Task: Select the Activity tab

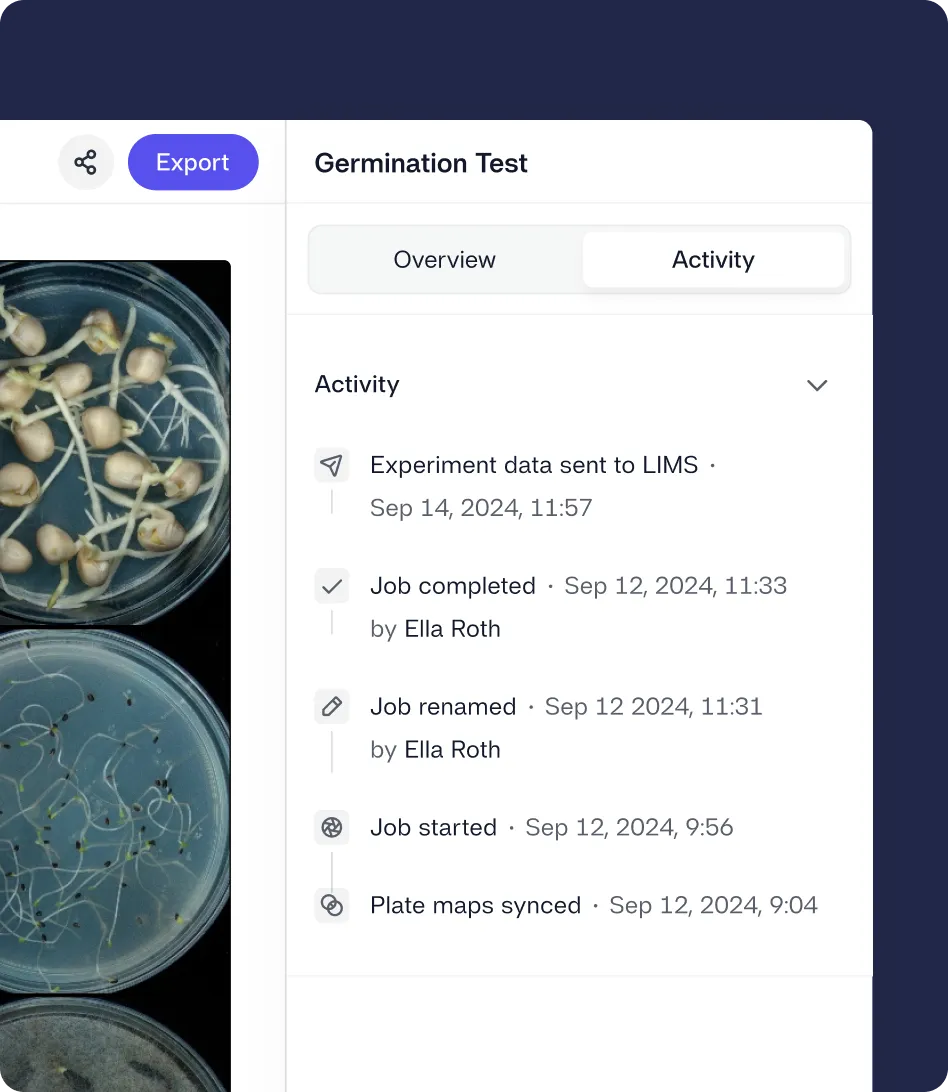Action: [713, 260]
